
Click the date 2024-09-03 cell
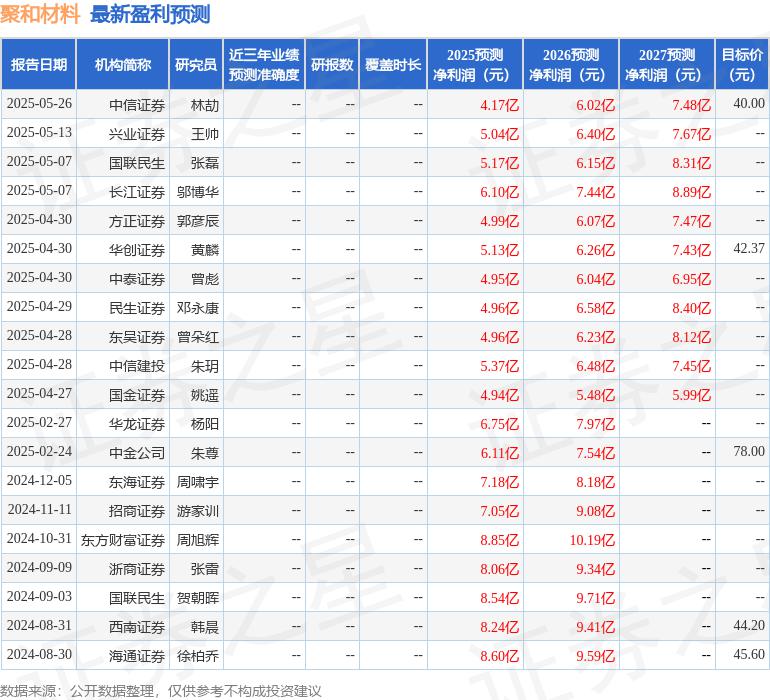tap(39, 596)
